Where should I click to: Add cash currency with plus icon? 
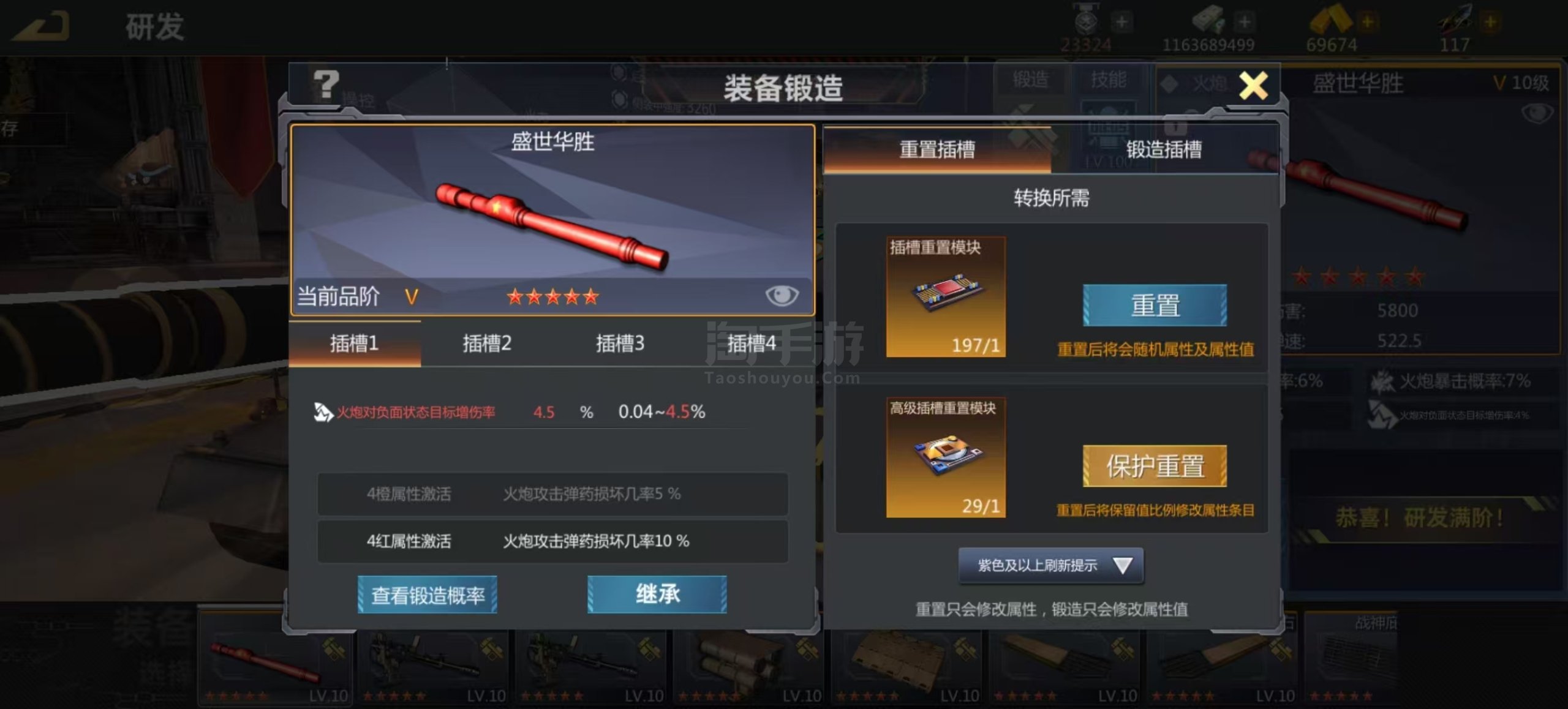coord(1244,21)
